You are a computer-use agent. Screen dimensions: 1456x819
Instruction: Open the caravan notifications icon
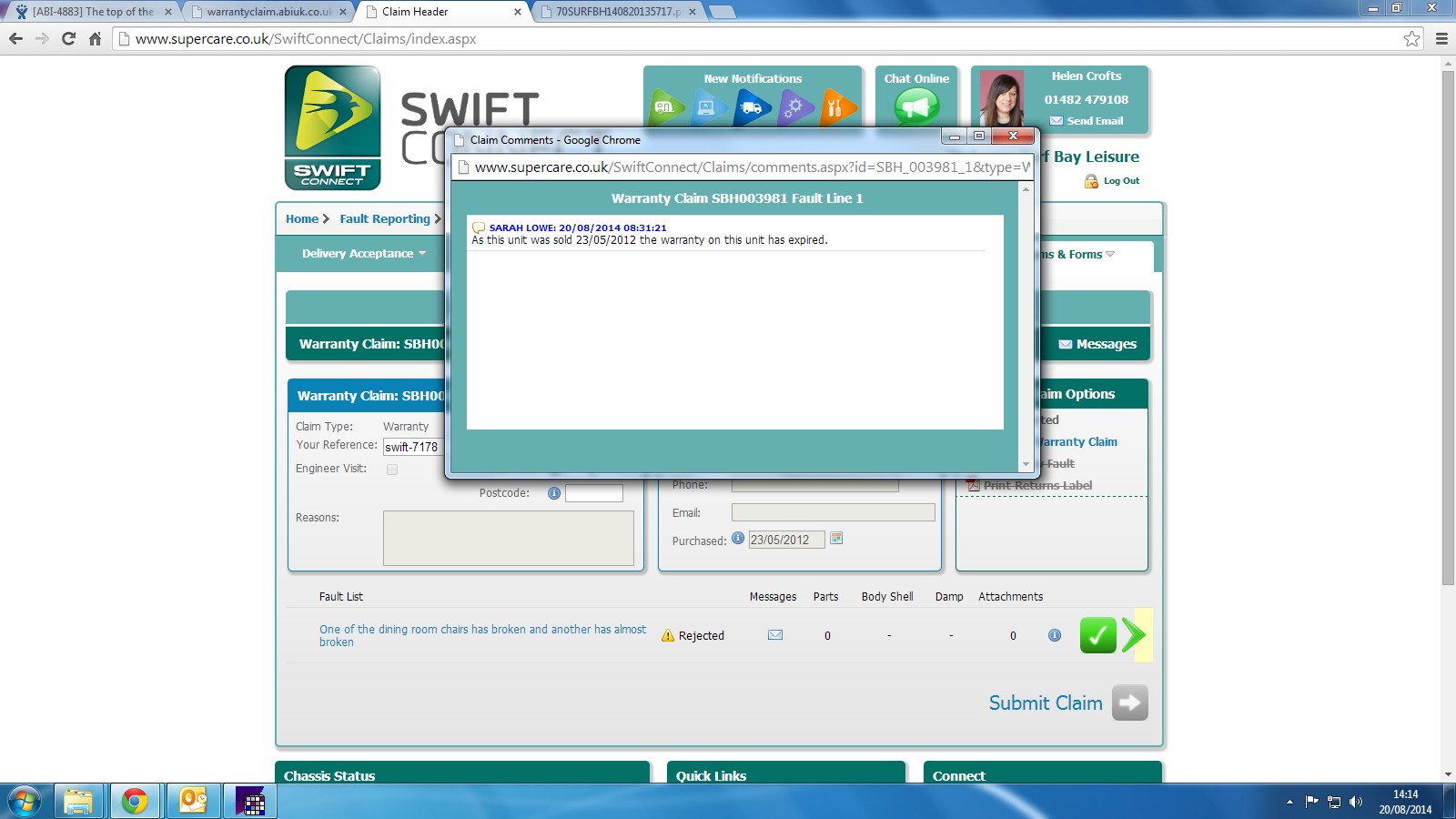click(x=666, y=107)
